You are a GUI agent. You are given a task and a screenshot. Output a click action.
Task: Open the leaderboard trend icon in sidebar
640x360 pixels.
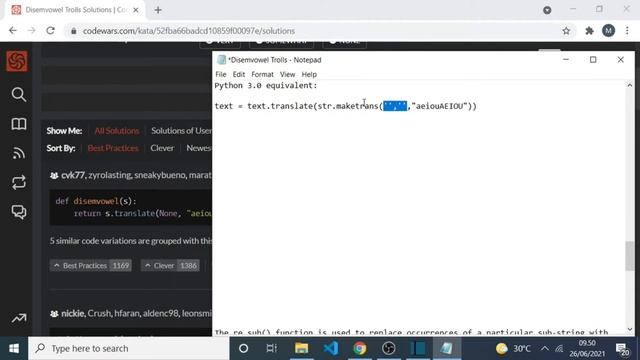pyautogui.click(x=18, y=318)
